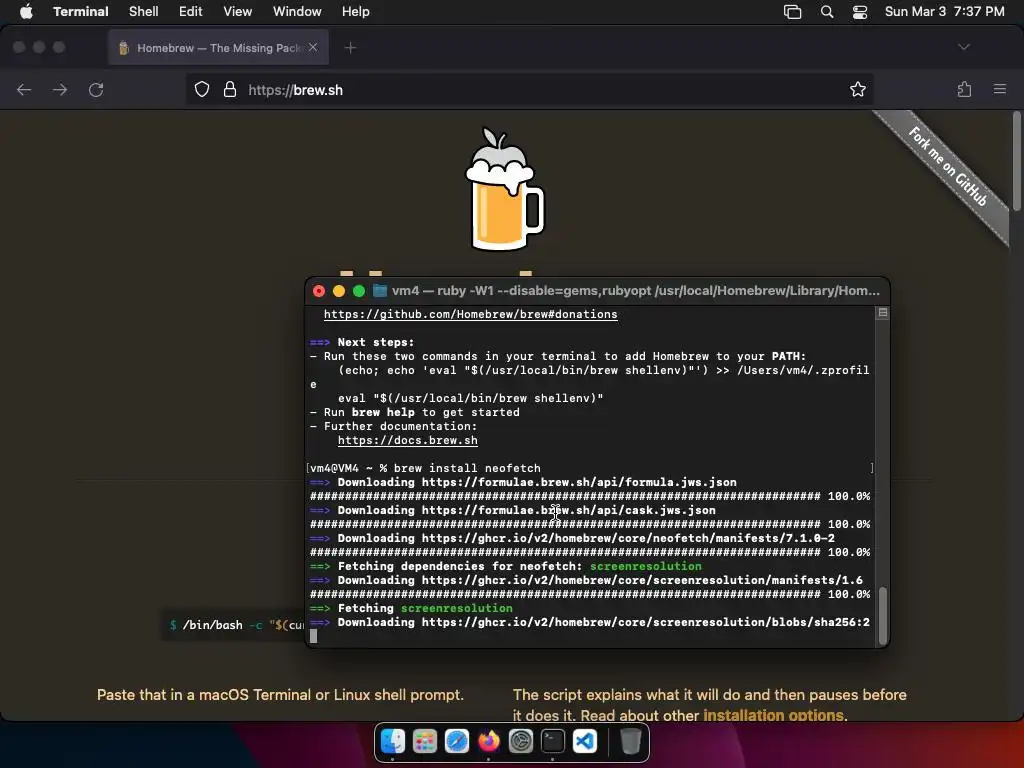
Task: Open Spotlight search in menu bar
Action: 827,12
